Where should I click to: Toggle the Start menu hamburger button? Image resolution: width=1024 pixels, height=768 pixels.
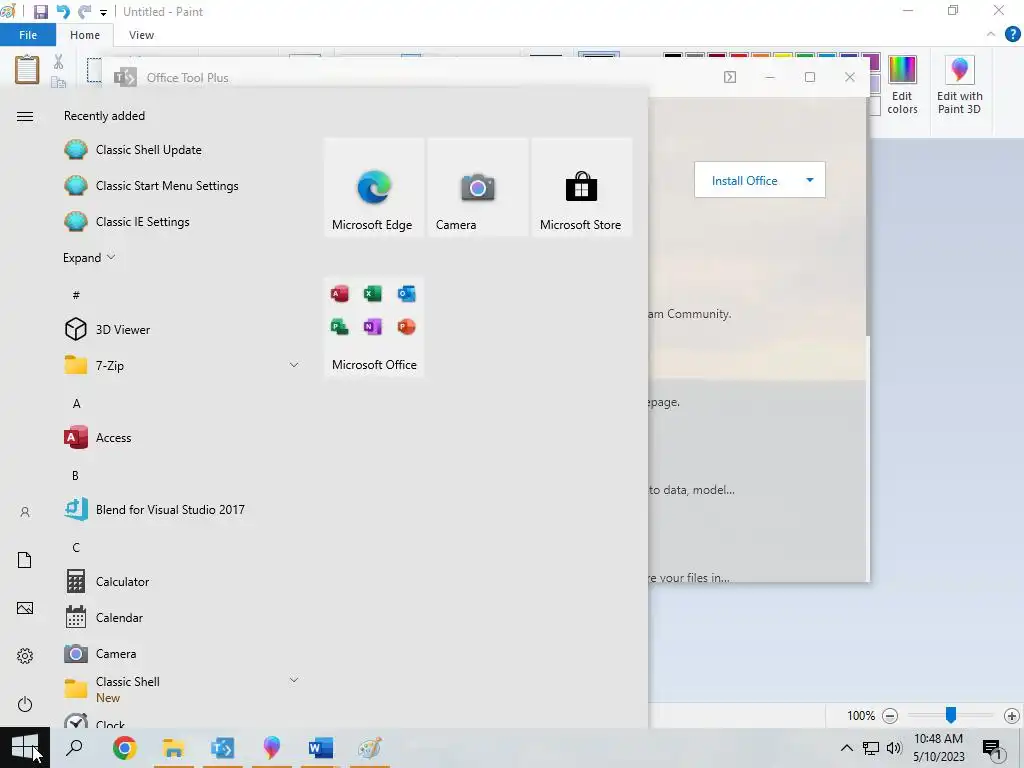[x=25, y=116]
